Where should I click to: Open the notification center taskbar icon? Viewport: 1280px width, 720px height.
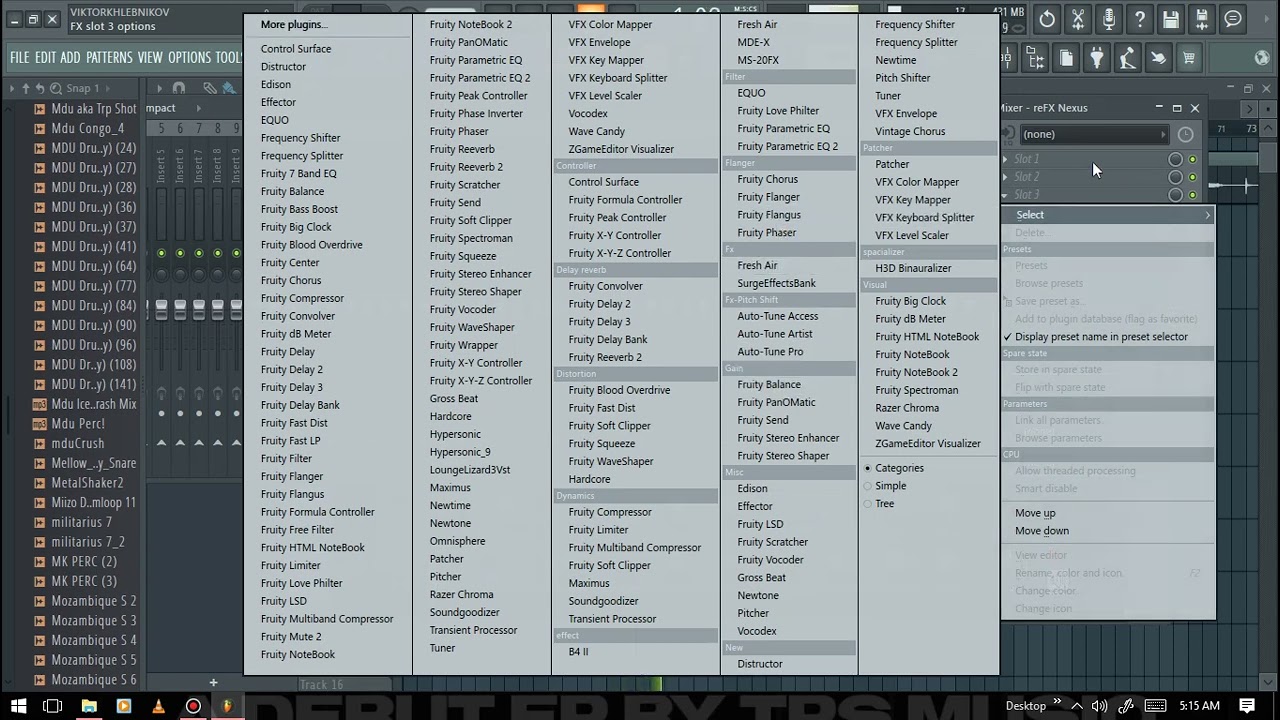click(1247, 706)
